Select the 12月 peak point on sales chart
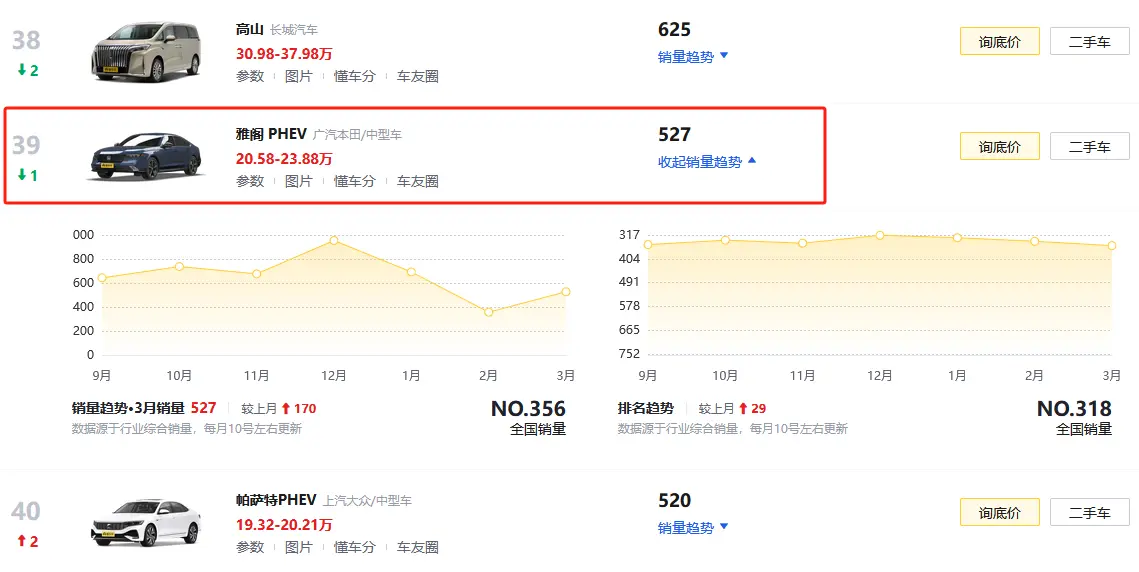 tap(334, 240)
